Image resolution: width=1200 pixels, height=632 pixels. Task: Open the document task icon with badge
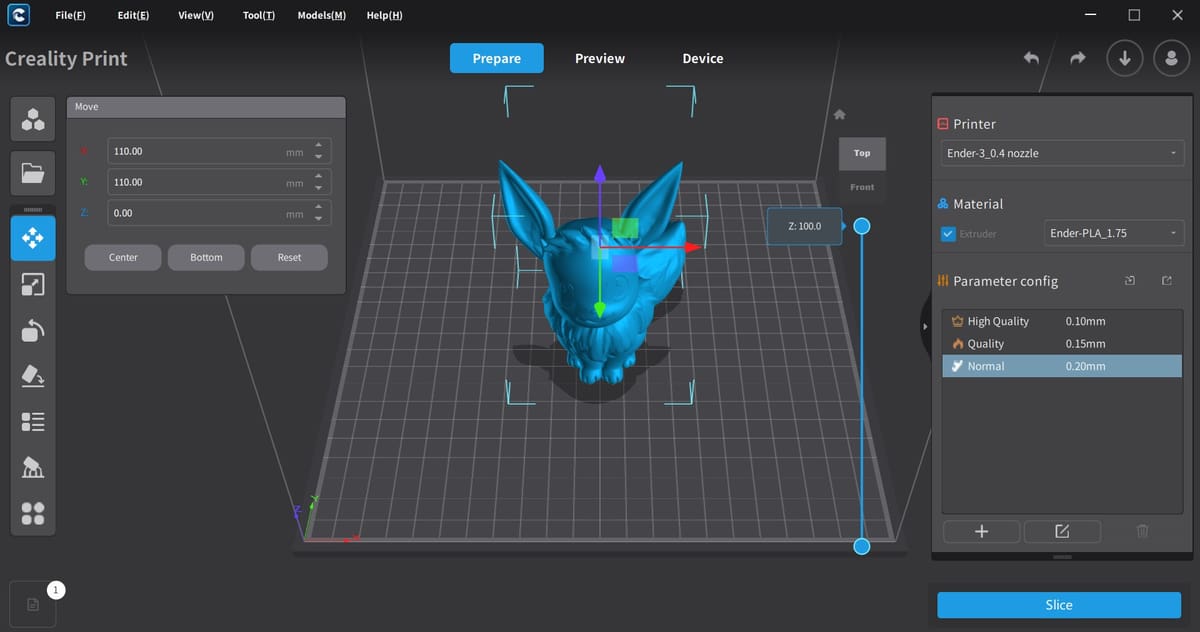[33, 604]
